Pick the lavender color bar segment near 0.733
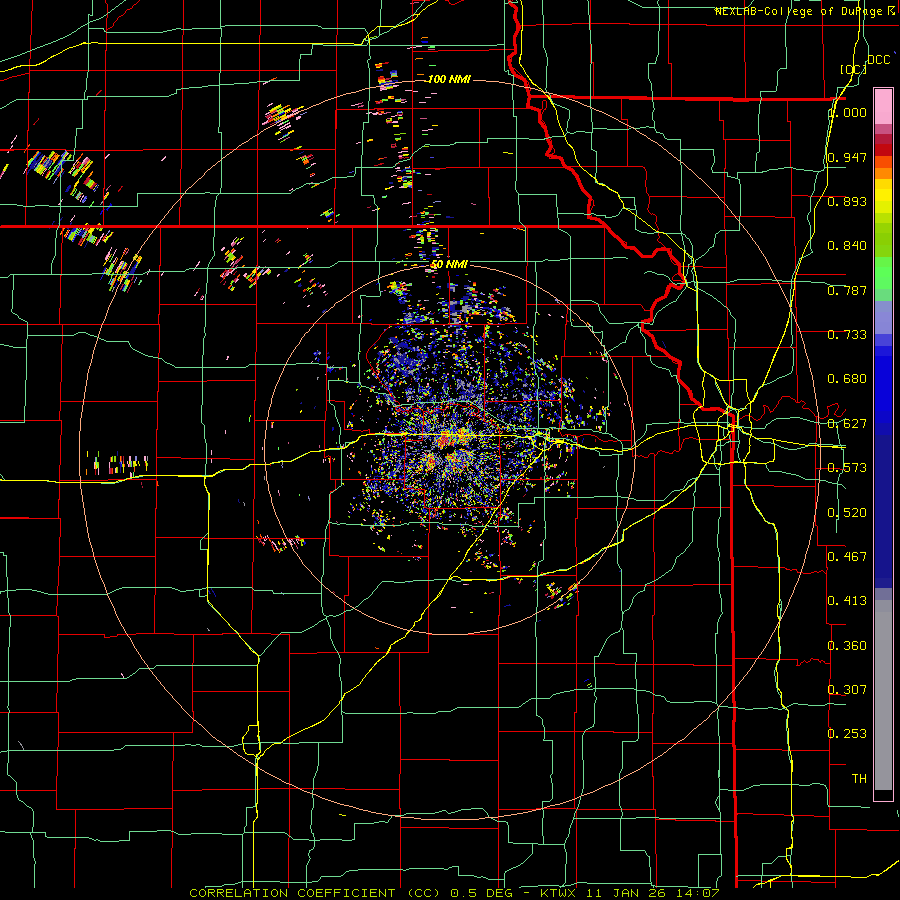Screen dimensions: 900x900 point(883,318)
